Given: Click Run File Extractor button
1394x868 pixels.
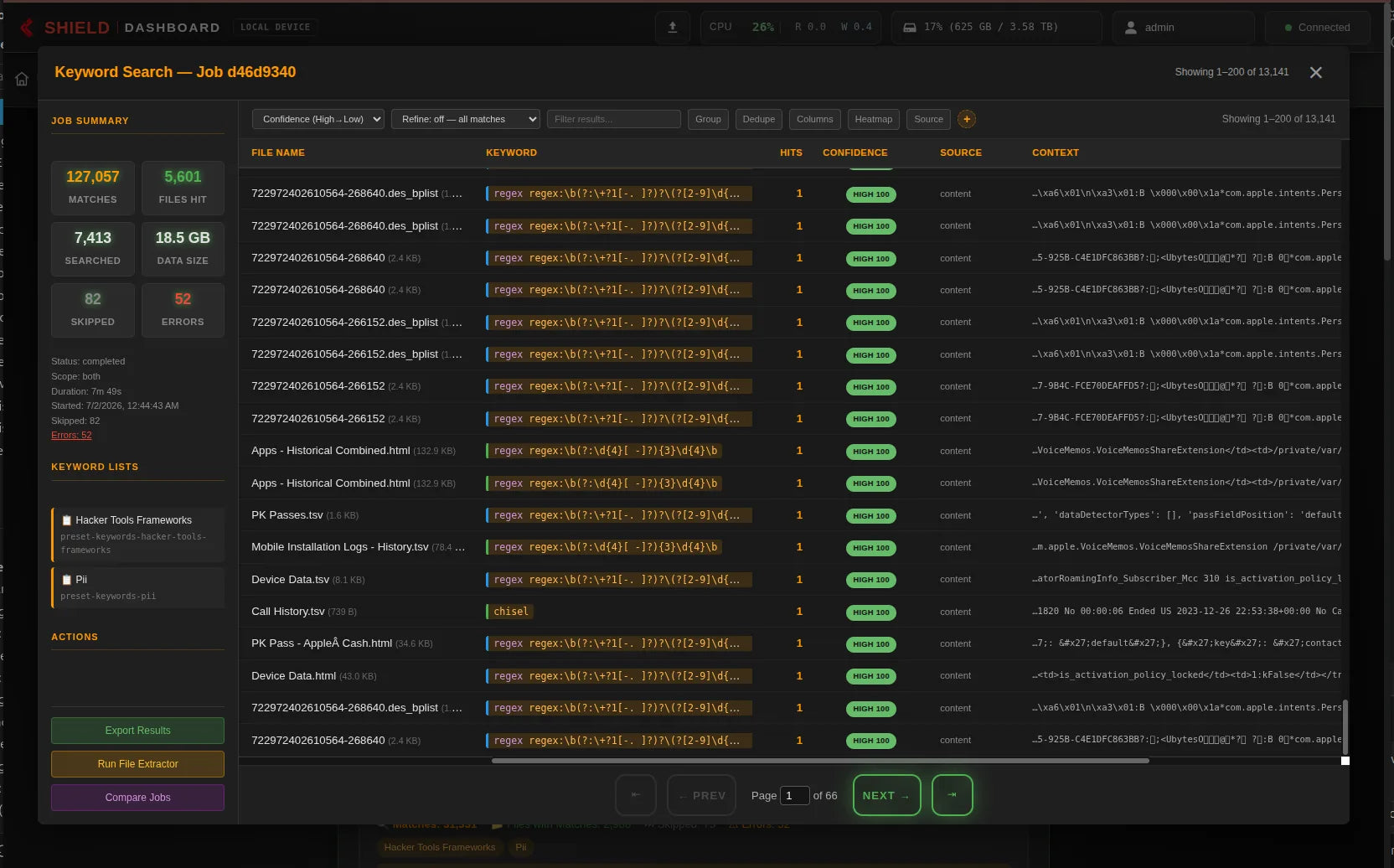Looking at the screenshot, I should (x=137, y=764).
